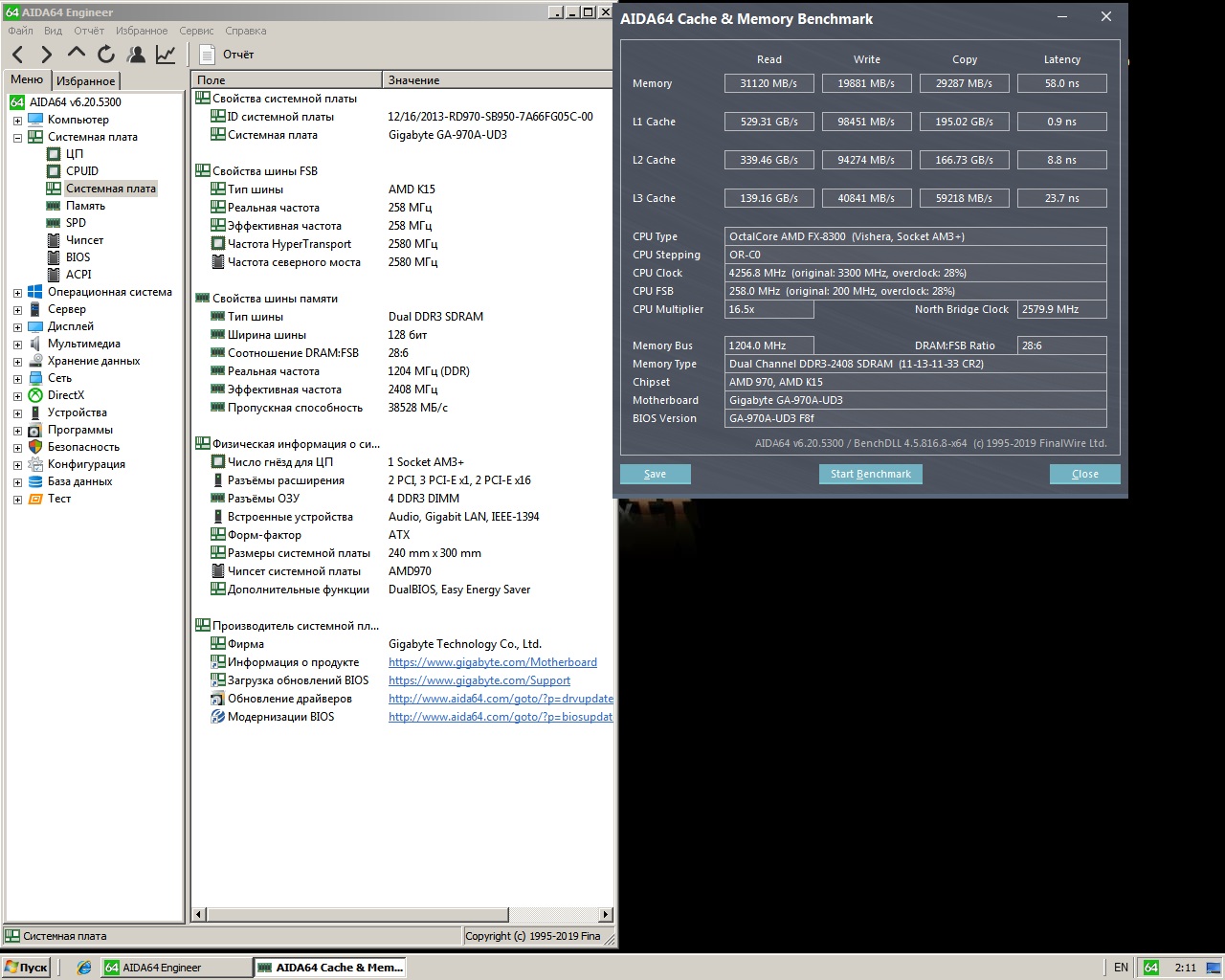
Task: Switch to the Меню tab
Action: (27, 80)
